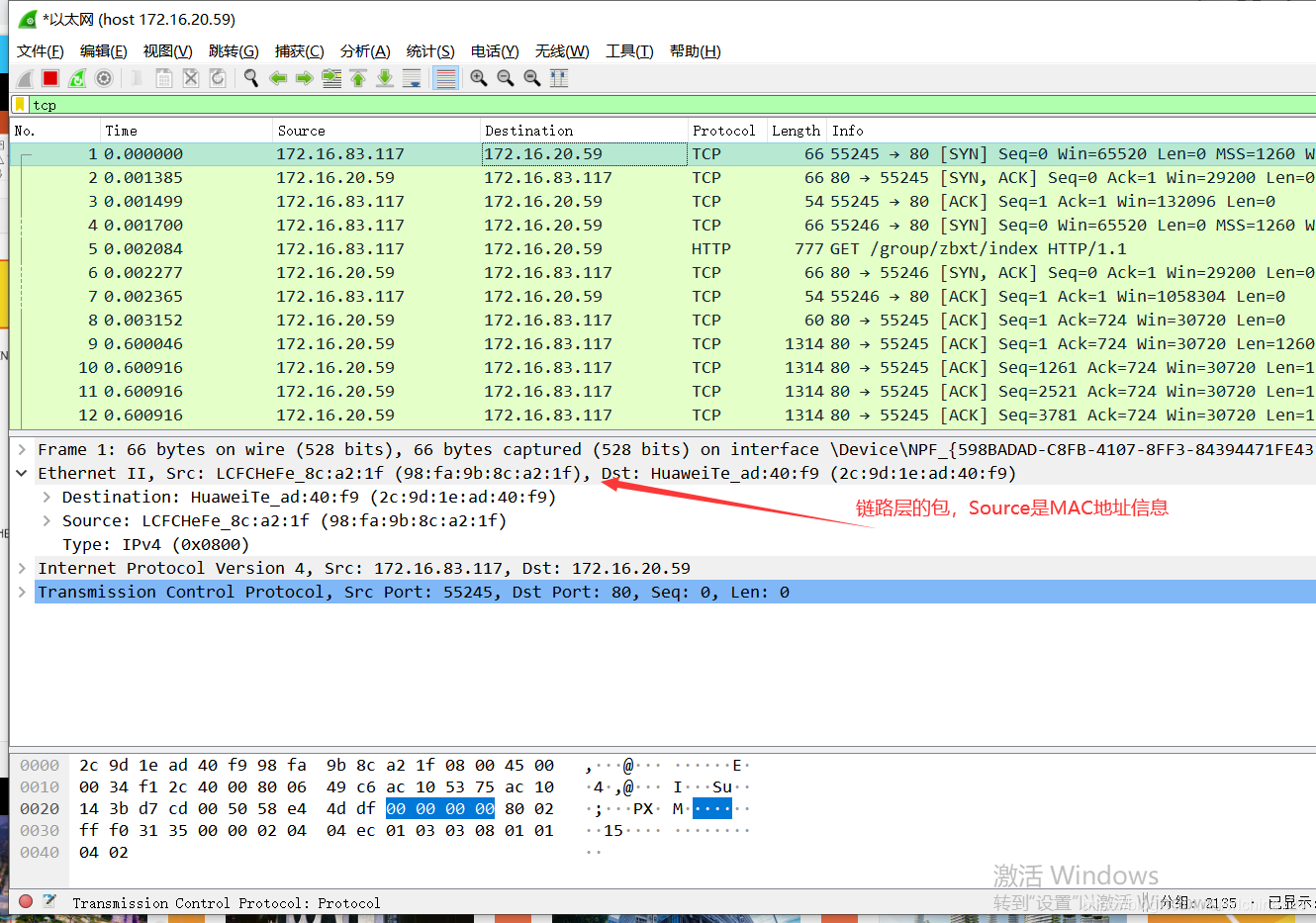Click the open capture file icon
1316x923 pixels.
coord(138,78)
